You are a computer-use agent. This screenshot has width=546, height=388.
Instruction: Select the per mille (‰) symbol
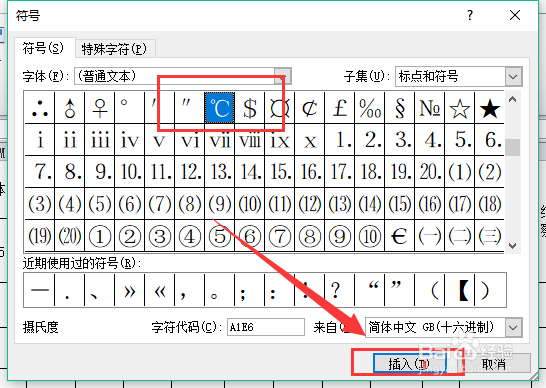click(x=369, y=108)
